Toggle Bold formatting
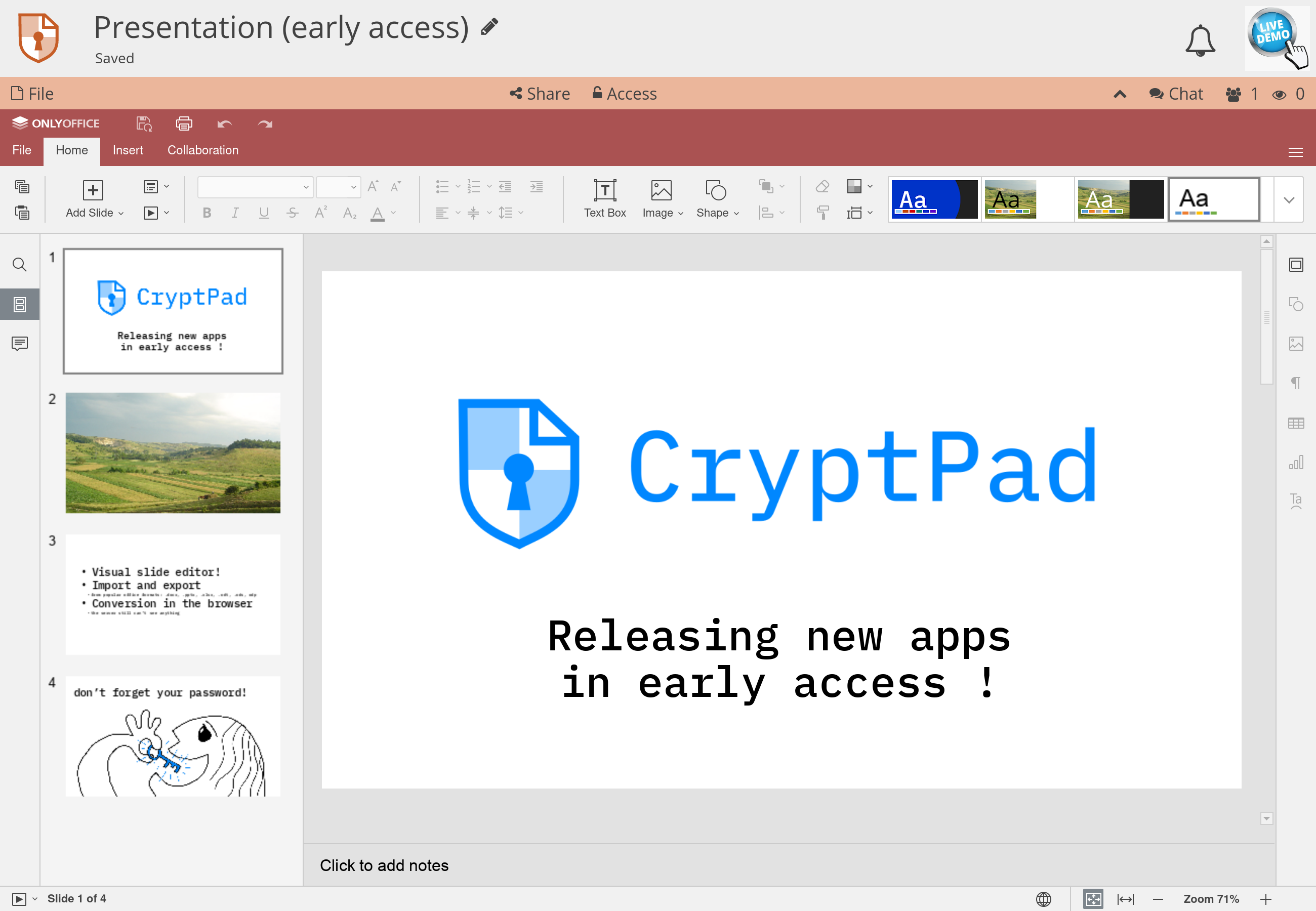The image size is (1316, 911). pos(207,213)
